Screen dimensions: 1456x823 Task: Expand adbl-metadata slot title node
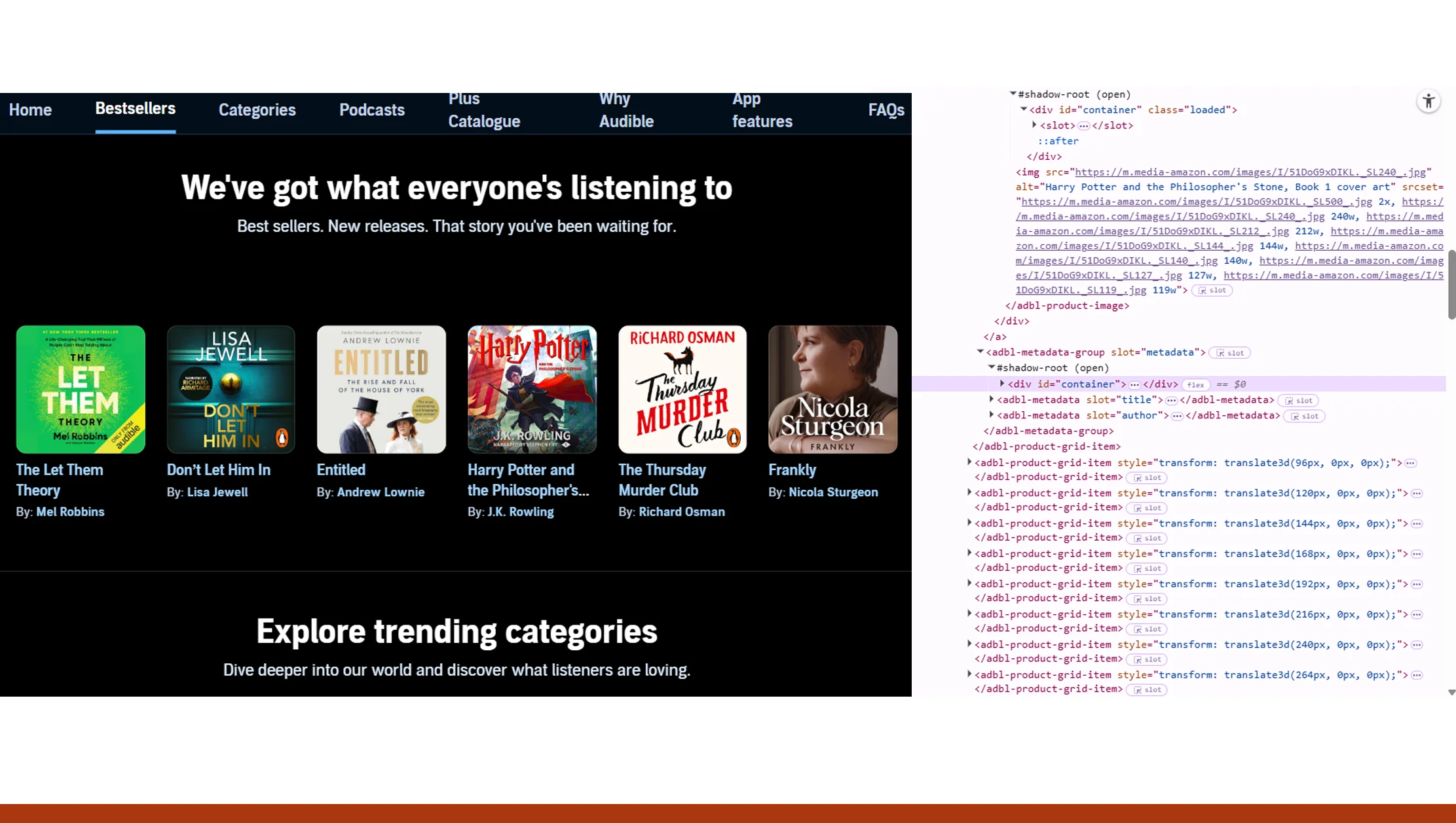(992, 399)
